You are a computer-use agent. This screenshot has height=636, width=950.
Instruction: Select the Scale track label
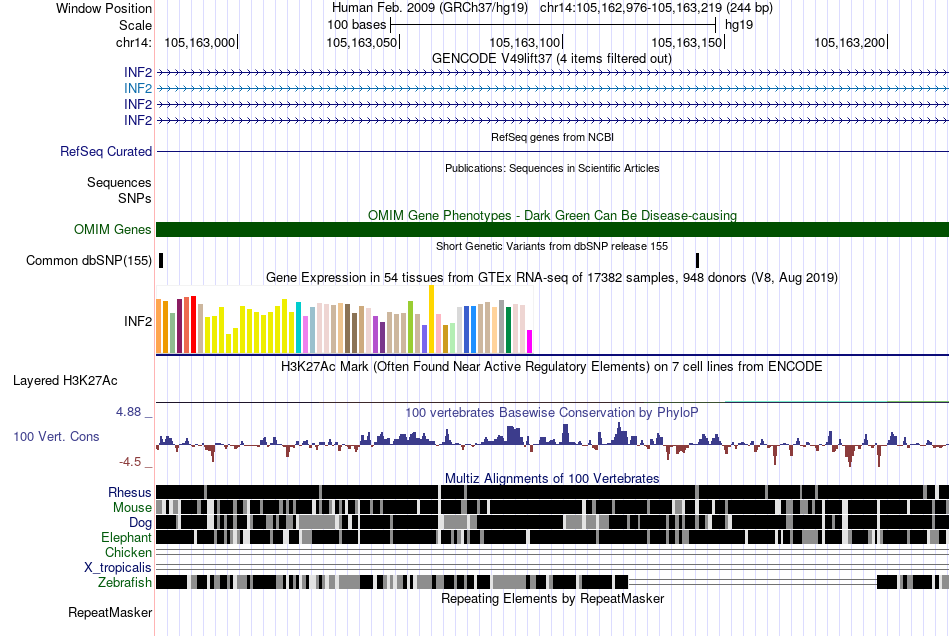135,25
